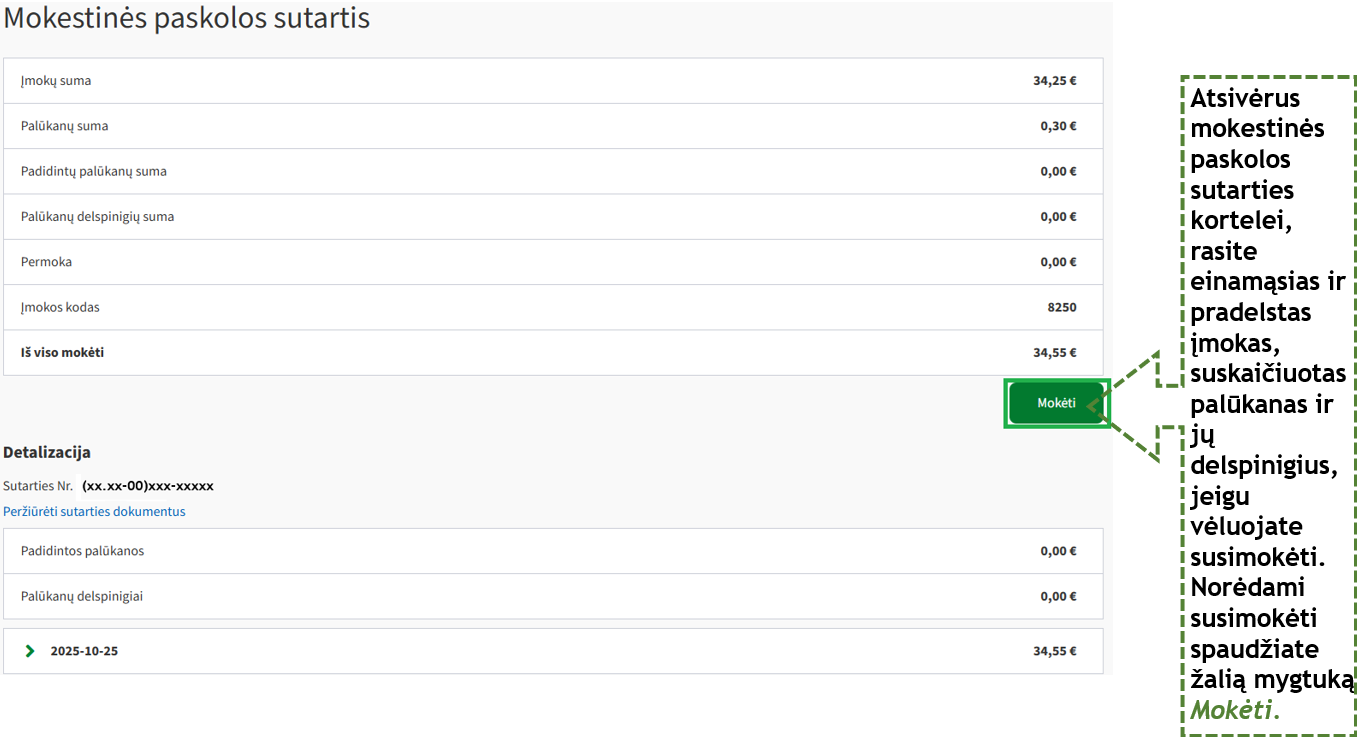Screen dimensions: 1357x737
Task: Select the Įmokų suma row label
Action: [56, 81]
